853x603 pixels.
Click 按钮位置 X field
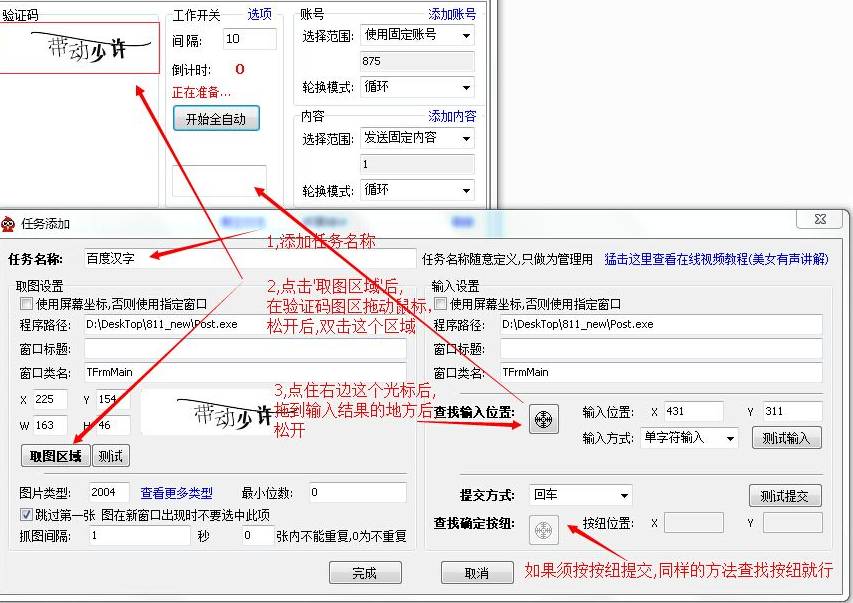[694, 522]
